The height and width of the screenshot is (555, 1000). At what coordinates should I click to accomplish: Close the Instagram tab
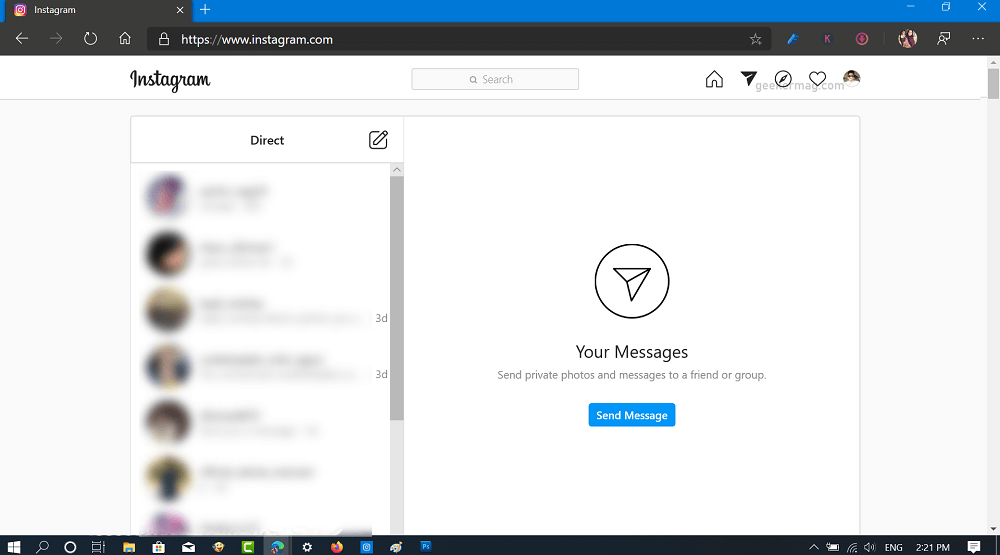coord(180,10)
